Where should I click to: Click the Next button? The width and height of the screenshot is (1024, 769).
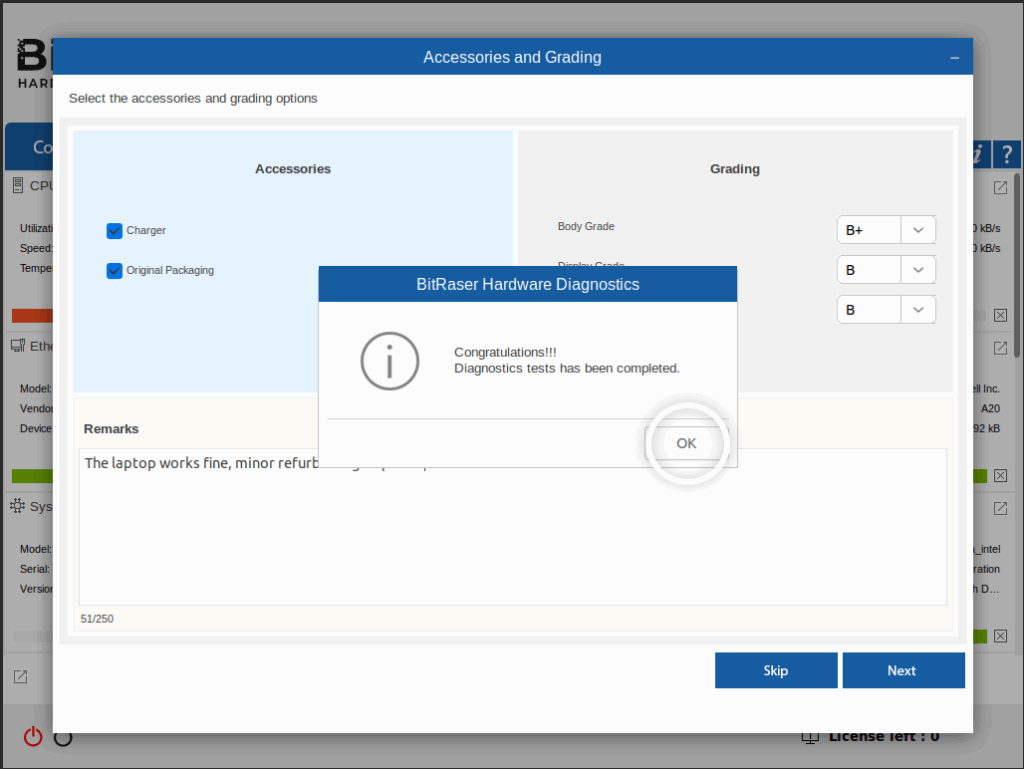[x=903, y=670]
